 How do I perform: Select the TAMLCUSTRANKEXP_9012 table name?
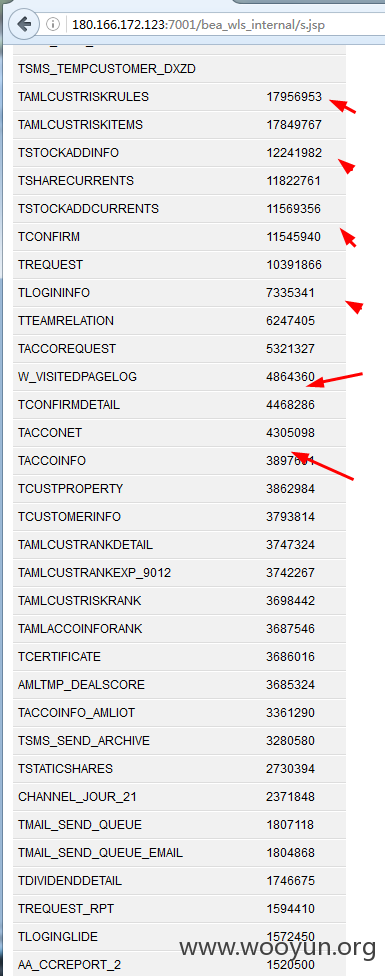click(95, 573)
